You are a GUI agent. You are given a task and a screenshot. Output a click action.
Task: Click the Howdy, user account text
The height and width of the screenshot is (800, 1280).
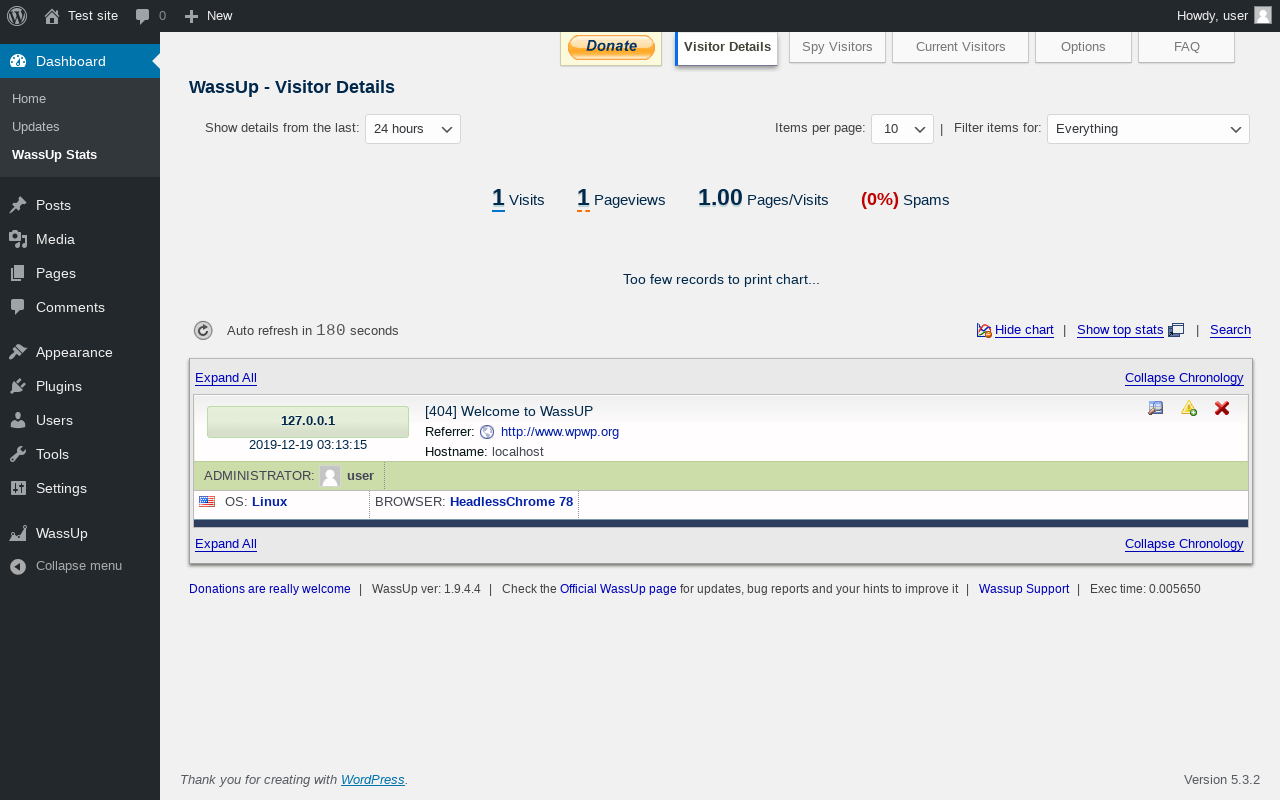(1212, 16)
